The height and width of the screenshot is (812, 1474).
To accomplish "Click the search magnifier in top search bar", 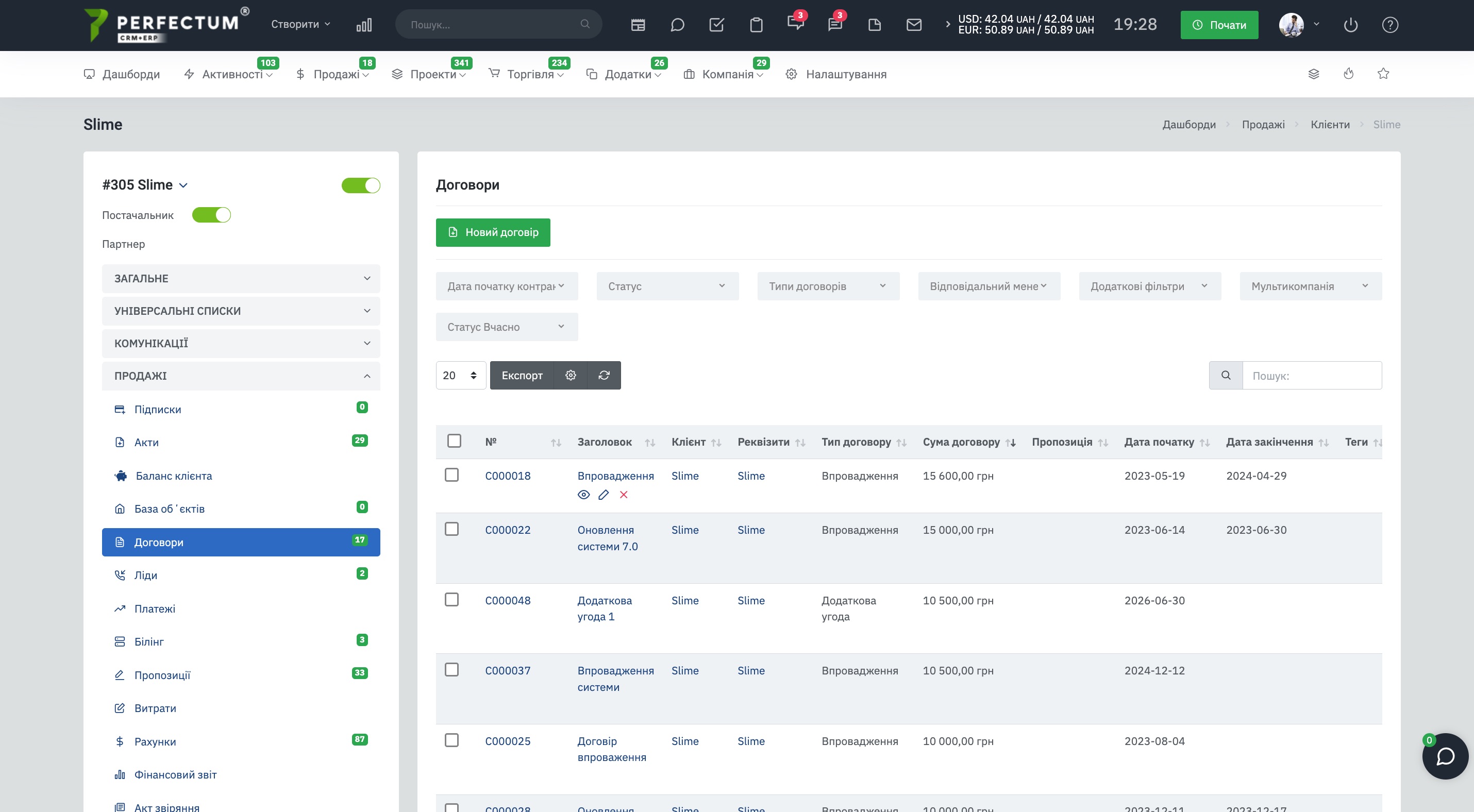I will (585, 24).
